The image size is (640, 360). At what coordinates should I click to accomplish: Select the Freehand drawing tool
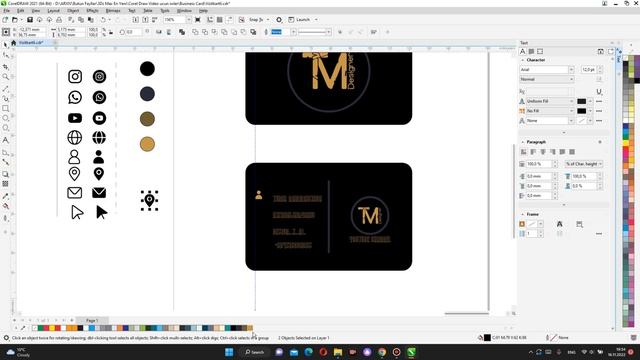(x=5, y=88)
